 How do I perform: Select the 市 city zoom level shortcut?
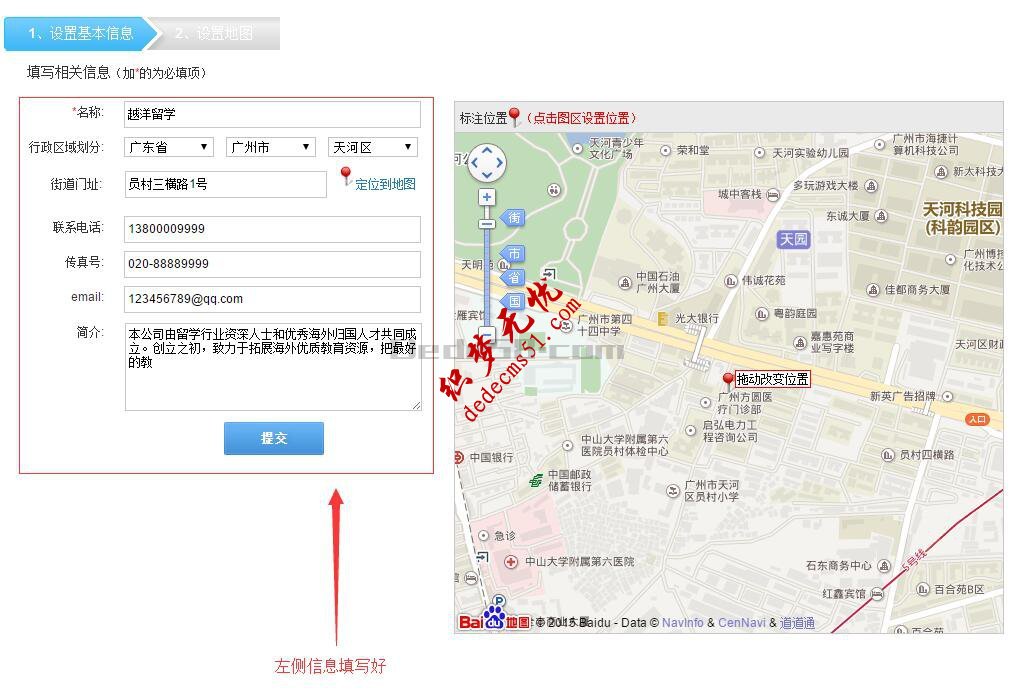(x=514, y=253)
